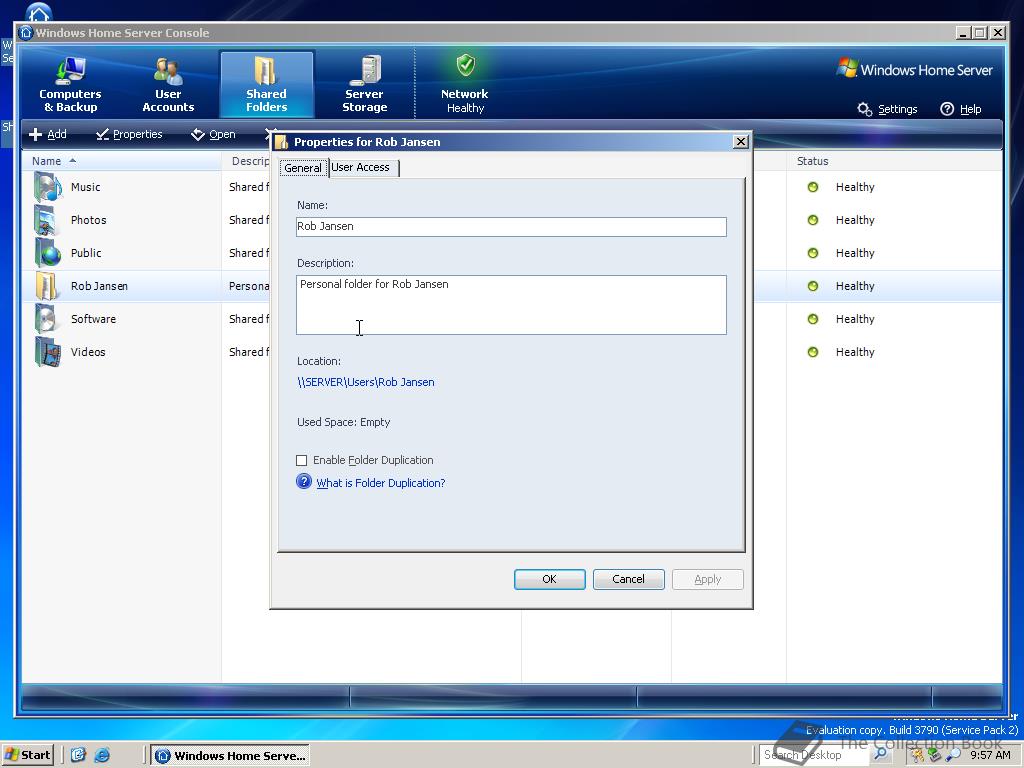Sort list by Name column

point(122,161)
